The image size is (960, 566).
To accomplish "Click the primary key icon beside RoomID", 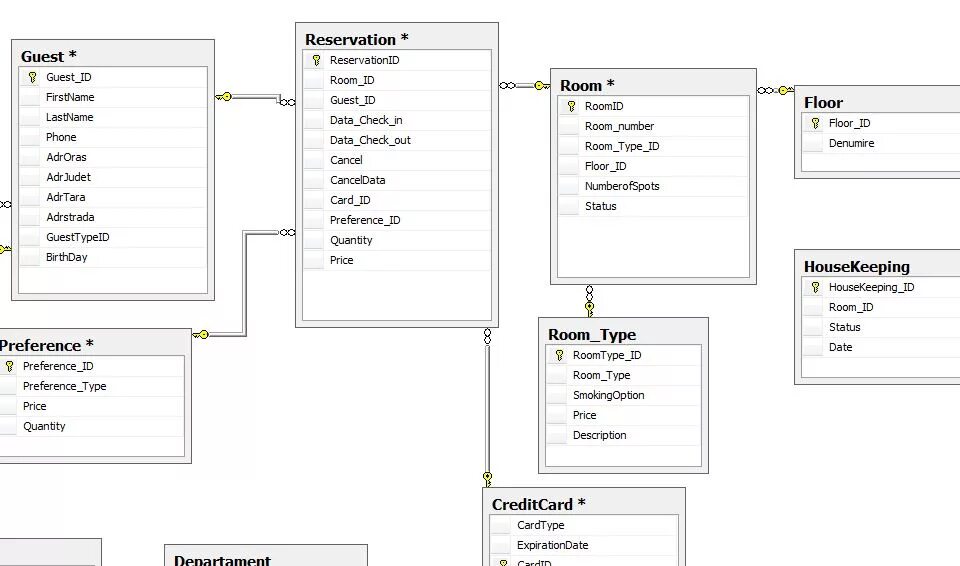I will [571, 106].
